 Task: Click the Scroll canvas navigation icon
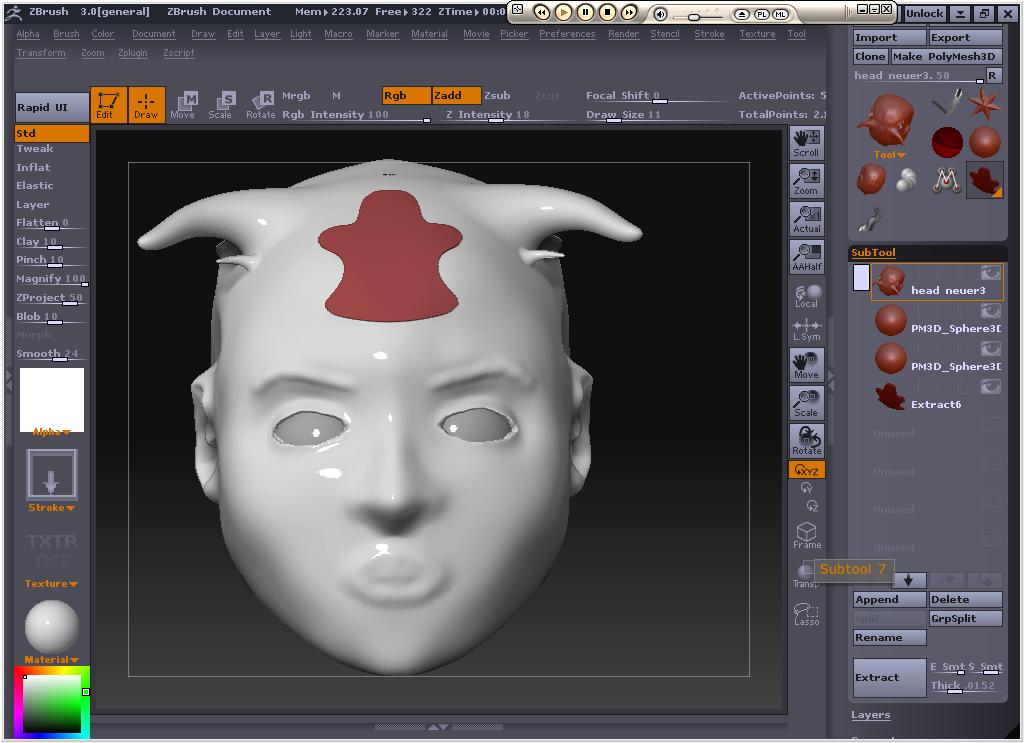click(806, 143)
